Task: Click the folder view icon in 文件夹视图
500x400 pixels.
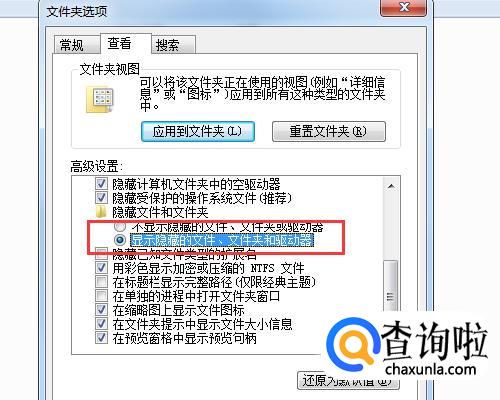Action: tap(100, 99)
